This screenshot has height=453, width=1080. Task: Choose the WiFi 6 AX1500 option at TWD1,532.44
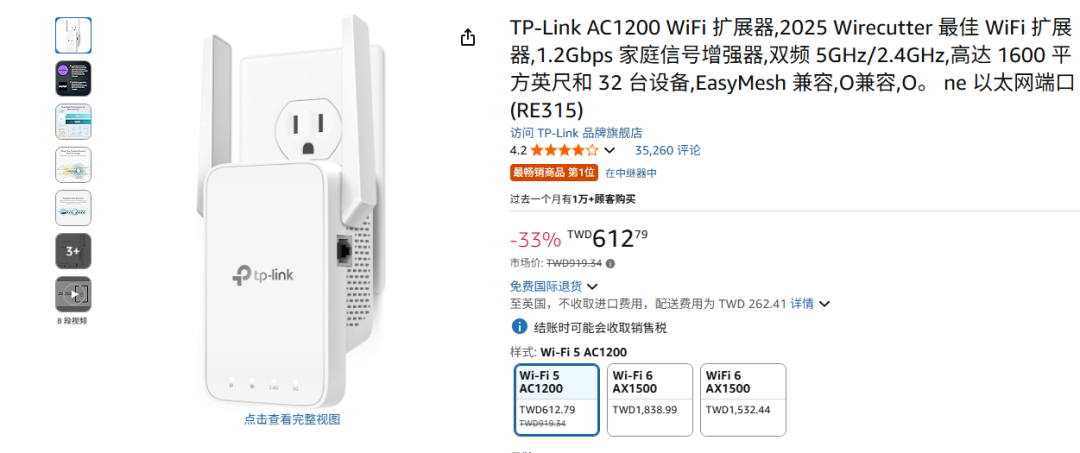[x=743, y=399]
